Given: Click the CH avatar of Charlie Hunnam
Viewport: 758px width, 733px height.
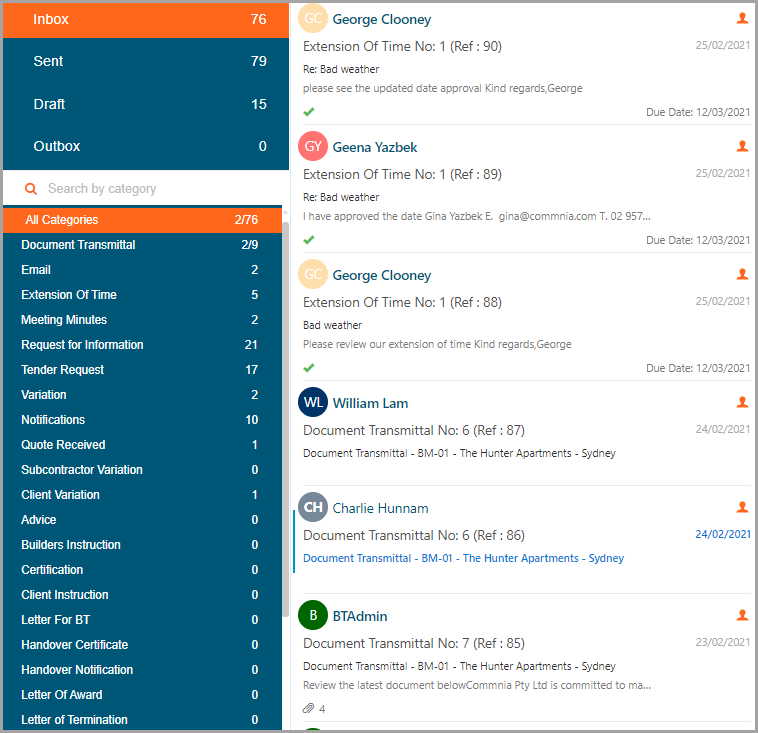Looking at the screenshot, I should 313,507.
